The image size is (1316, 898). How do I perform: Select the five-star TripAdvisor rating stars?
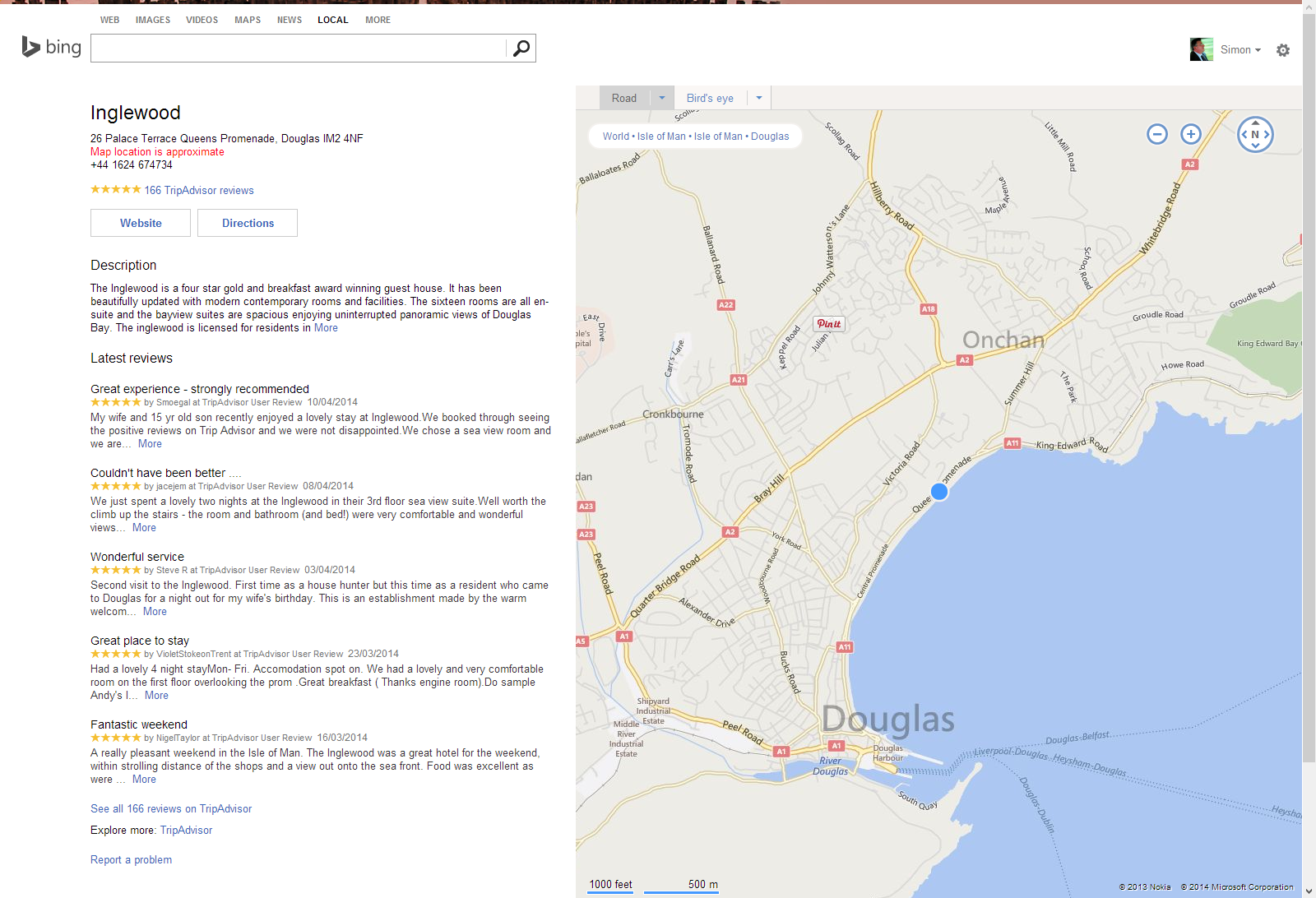[114, 189]
